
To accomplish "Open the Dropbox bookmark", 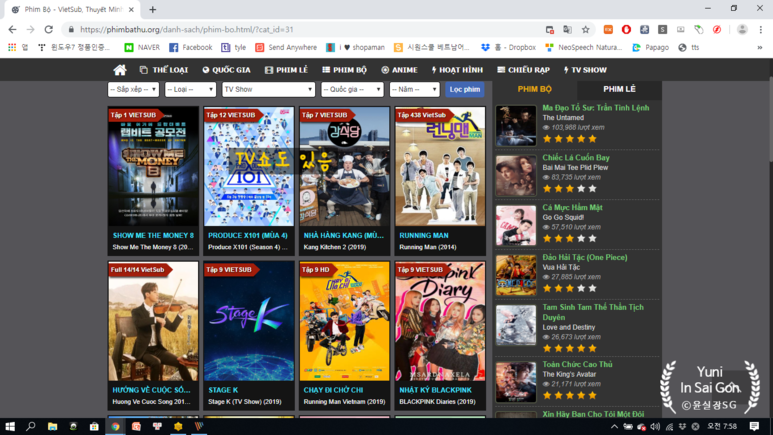I will point(508,47).
